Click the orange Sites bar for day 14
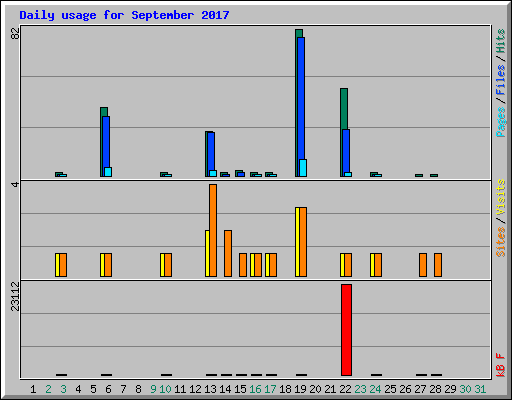512x400 pixels. (x=228, y=253)
